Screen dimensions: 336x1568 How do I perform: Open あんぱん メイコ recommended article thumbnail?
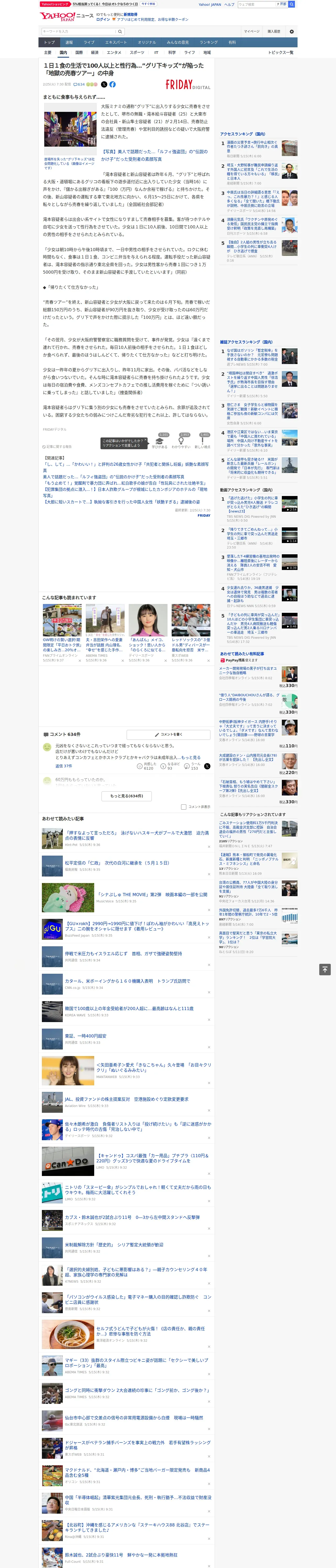point(148,620)
